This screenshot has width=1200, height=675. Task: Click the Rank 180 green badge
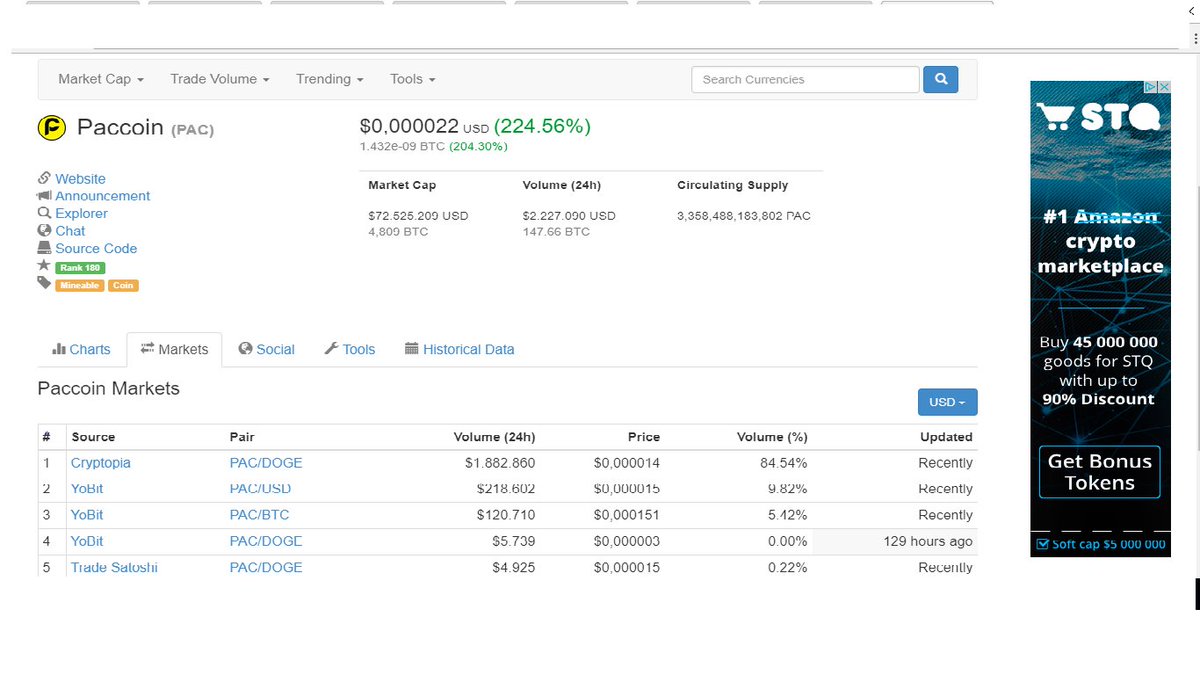coord(80,268)
